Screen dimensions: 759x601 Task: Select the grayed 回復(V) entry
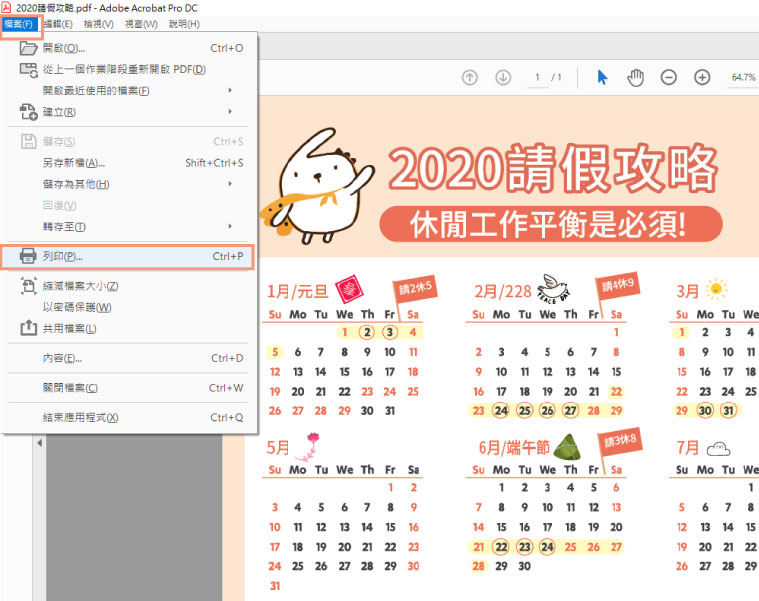[128, 206]
